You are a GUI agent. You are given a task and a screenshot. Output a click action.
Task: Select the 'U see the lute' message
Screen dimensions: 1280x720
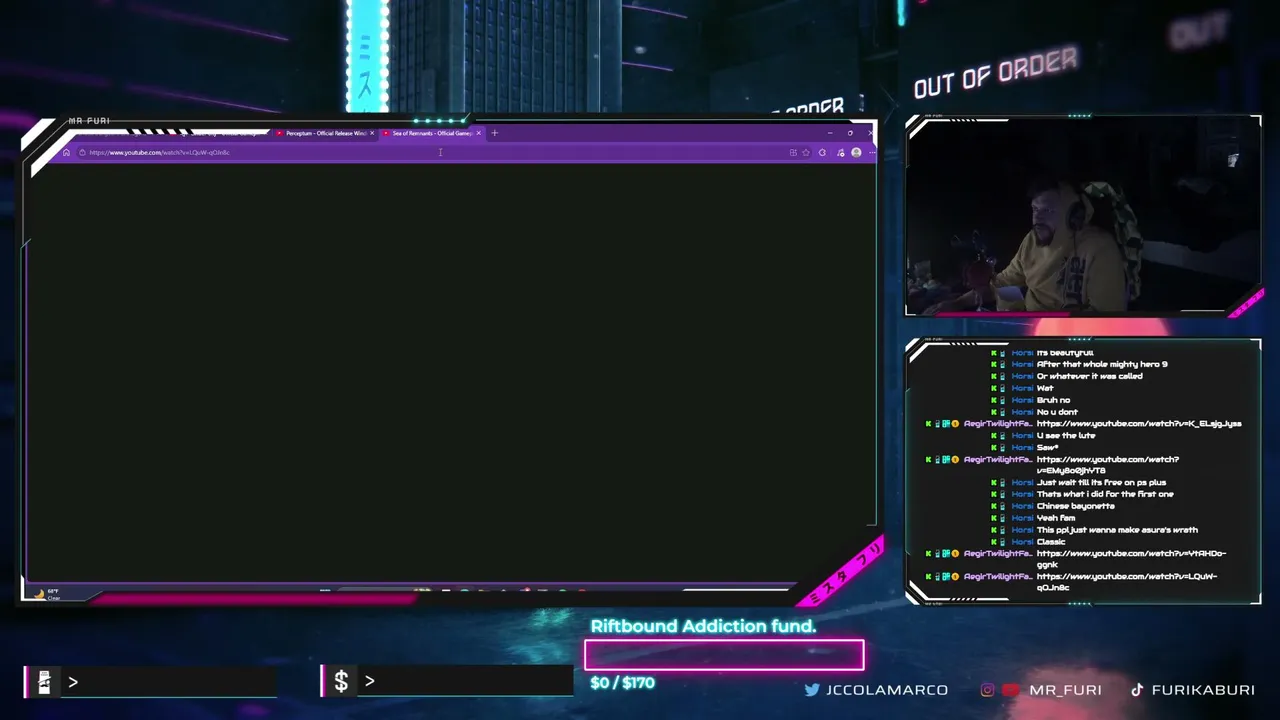click(1066, 436)
